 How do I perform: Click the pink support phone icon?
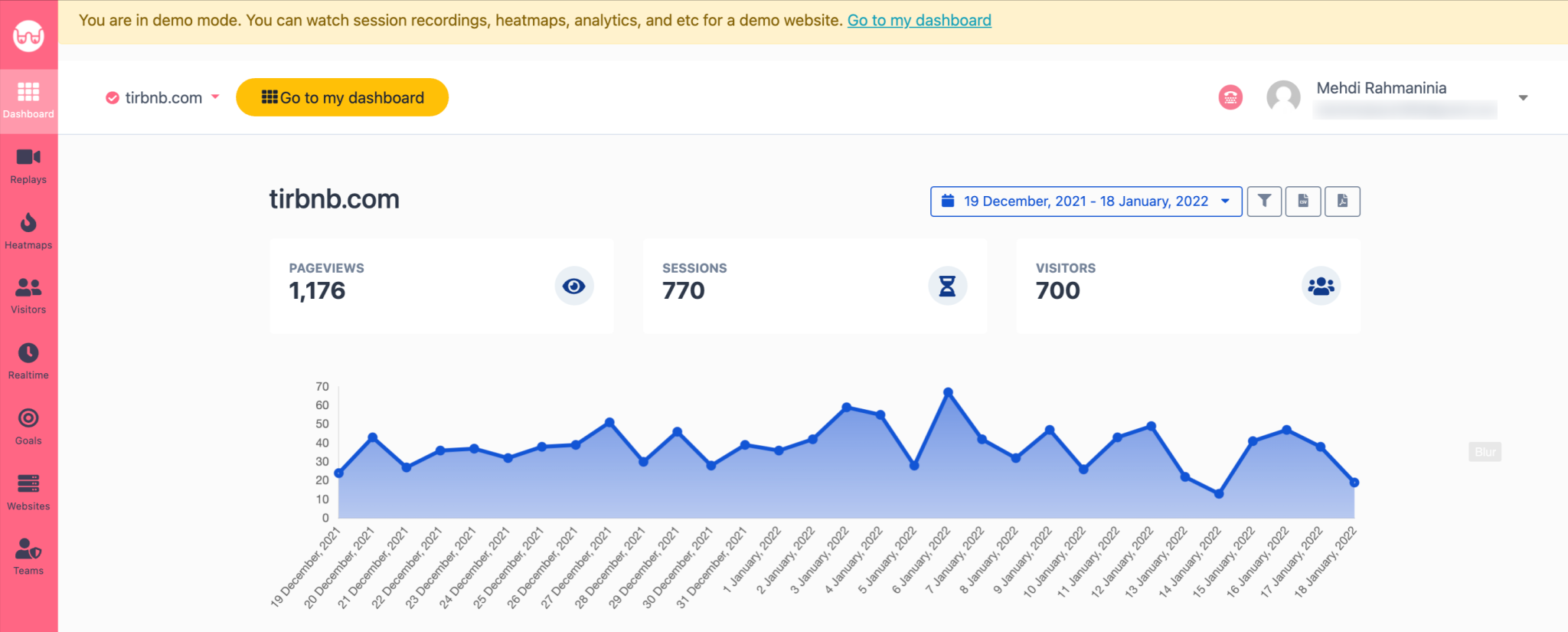tap(1230, 97)
